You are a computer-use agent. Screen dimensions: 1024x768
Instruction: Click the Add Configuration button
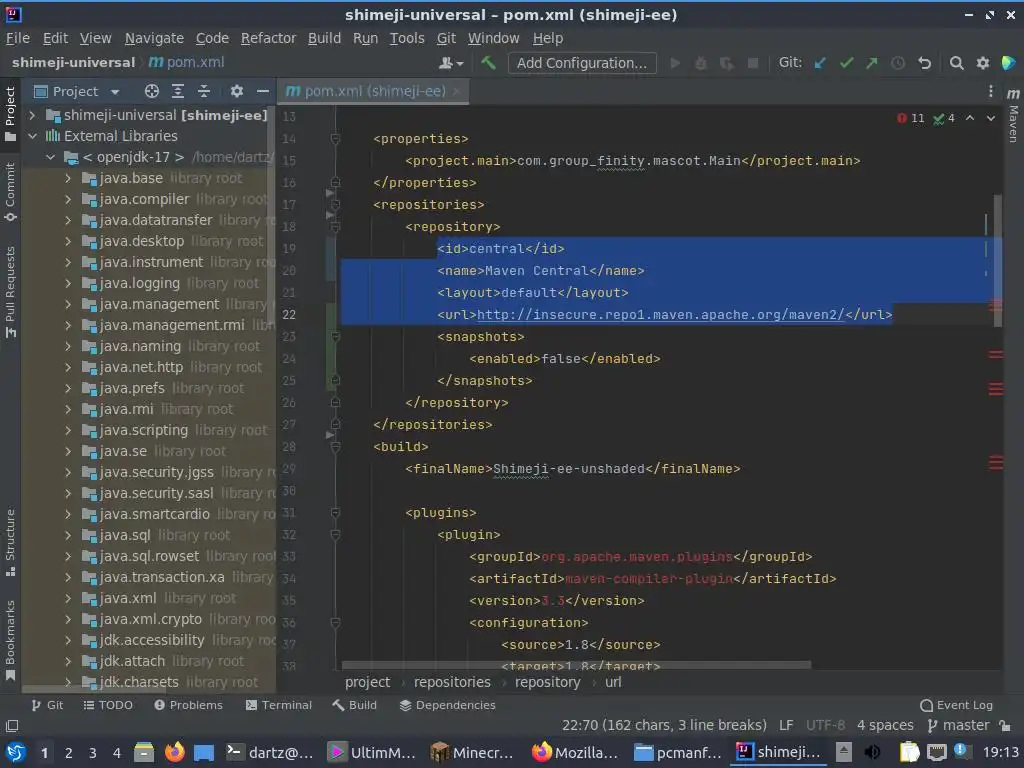pos(582,63)
